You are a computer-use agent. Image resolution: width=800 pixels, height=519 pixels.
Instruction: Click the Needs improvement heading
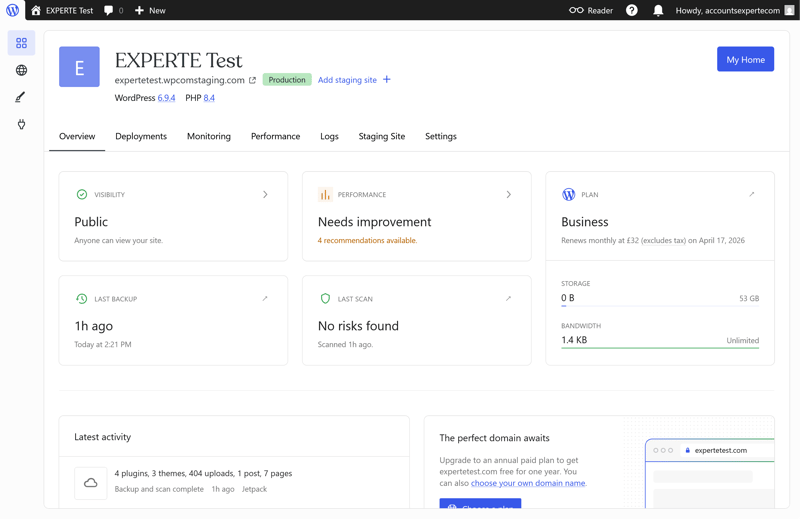[x=374, y=222]
